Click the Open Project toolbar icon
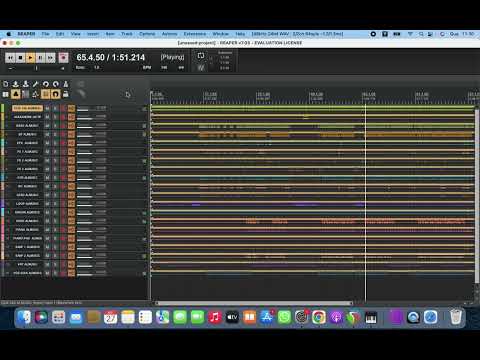 pos(16,84)
